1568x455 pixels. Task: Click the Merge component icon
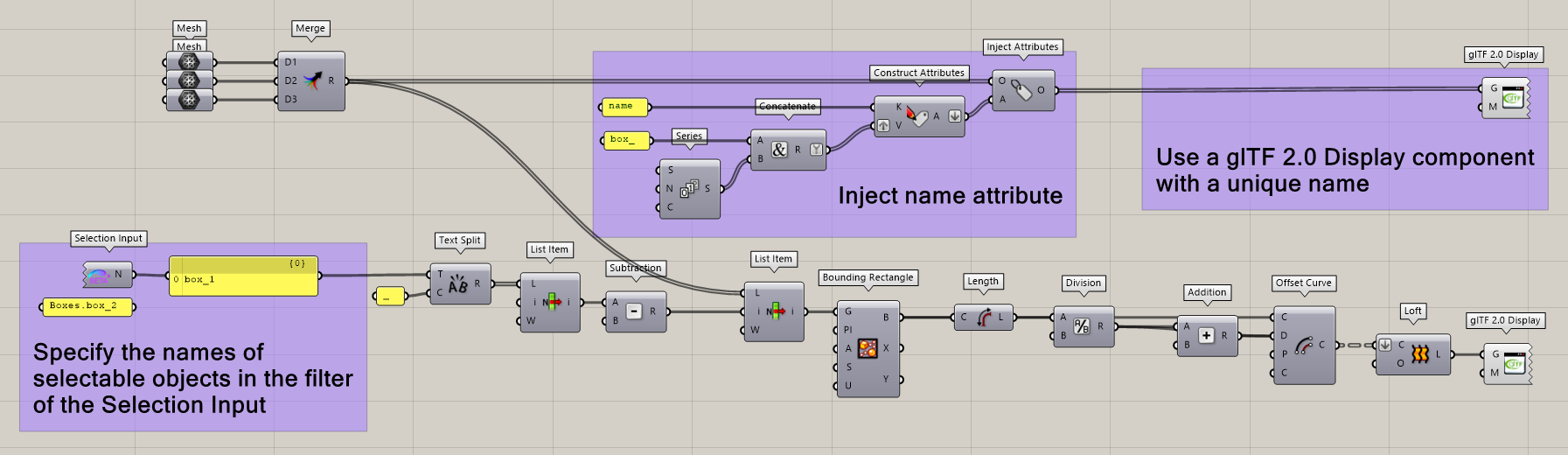[311, 80]
